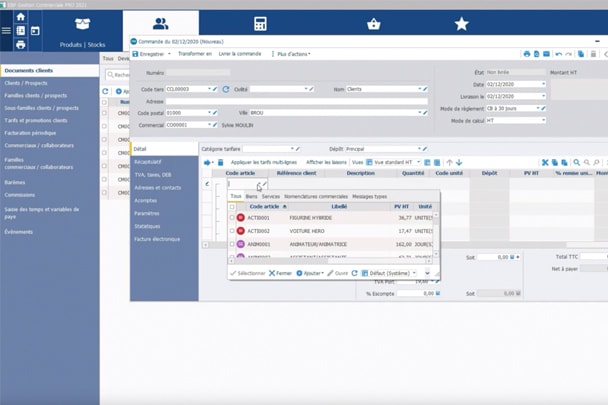Viewport: 608px width, 405px height.
Task: Click the print icon in order toolbar
Action: (x=526, y=54)
